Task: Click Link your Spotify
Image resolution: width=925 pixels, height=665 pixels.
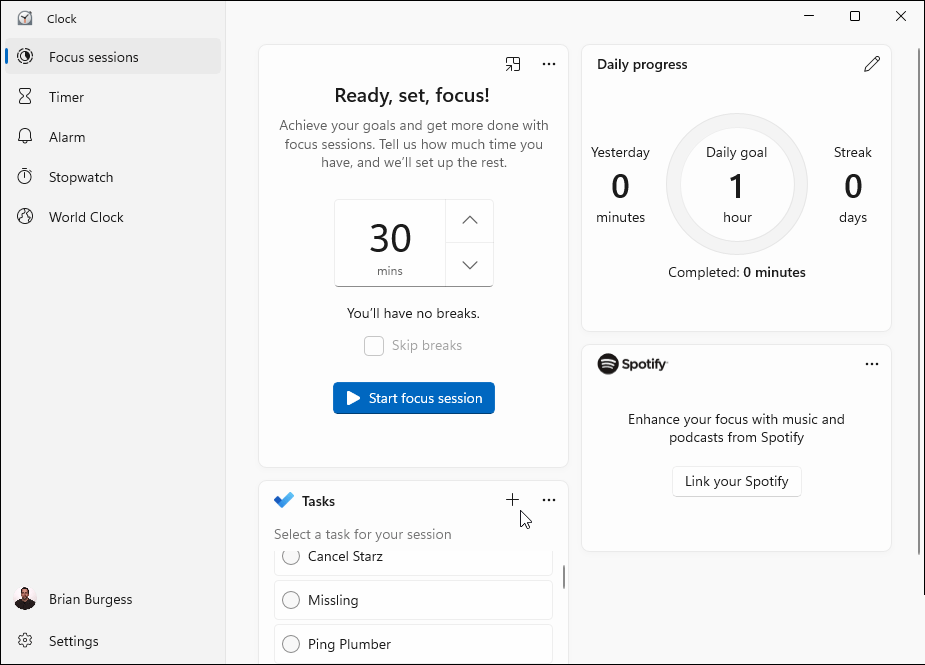Action: tap(736, 481)
